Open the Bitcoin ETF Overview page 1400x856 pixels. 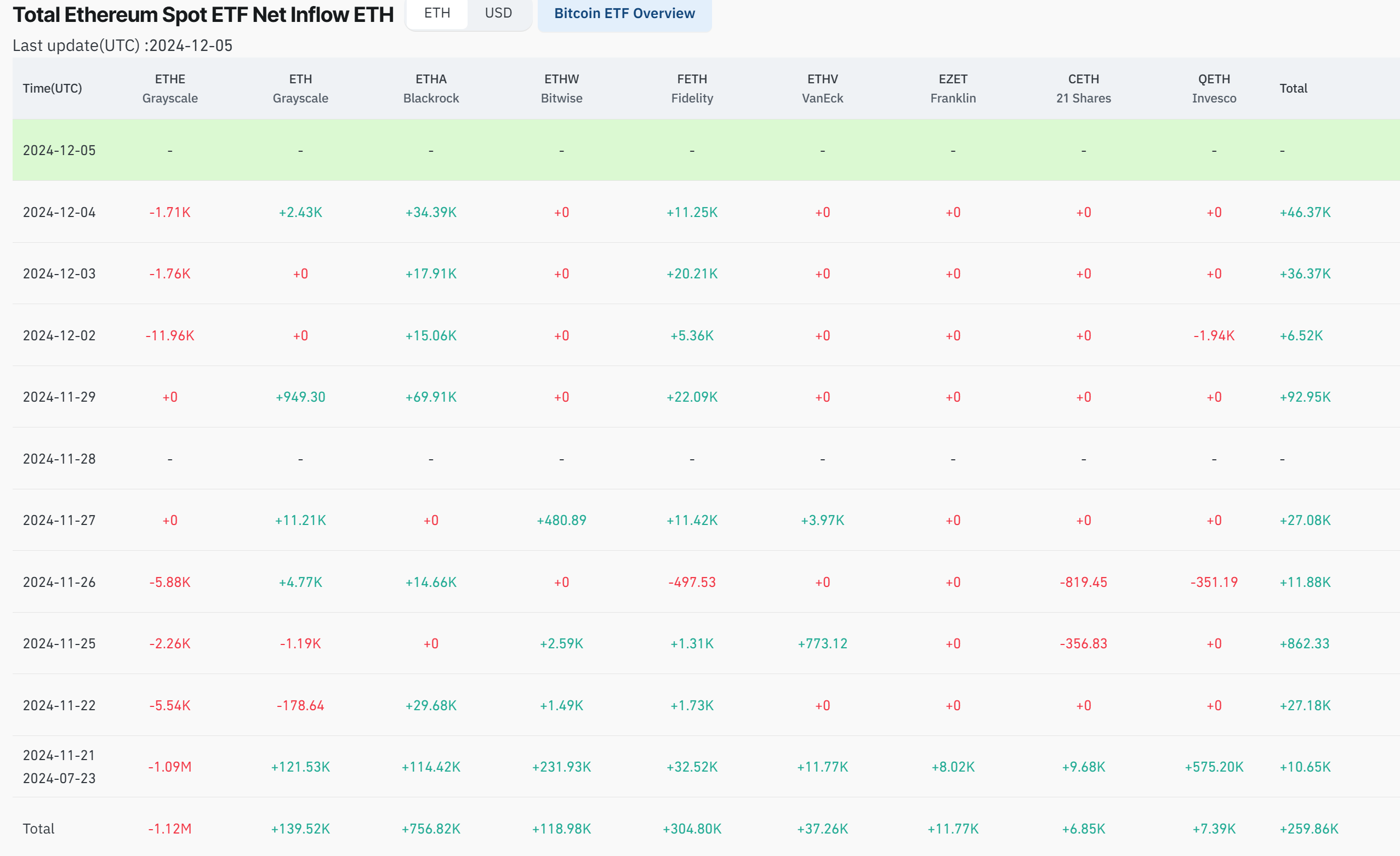tap(624, 14)
